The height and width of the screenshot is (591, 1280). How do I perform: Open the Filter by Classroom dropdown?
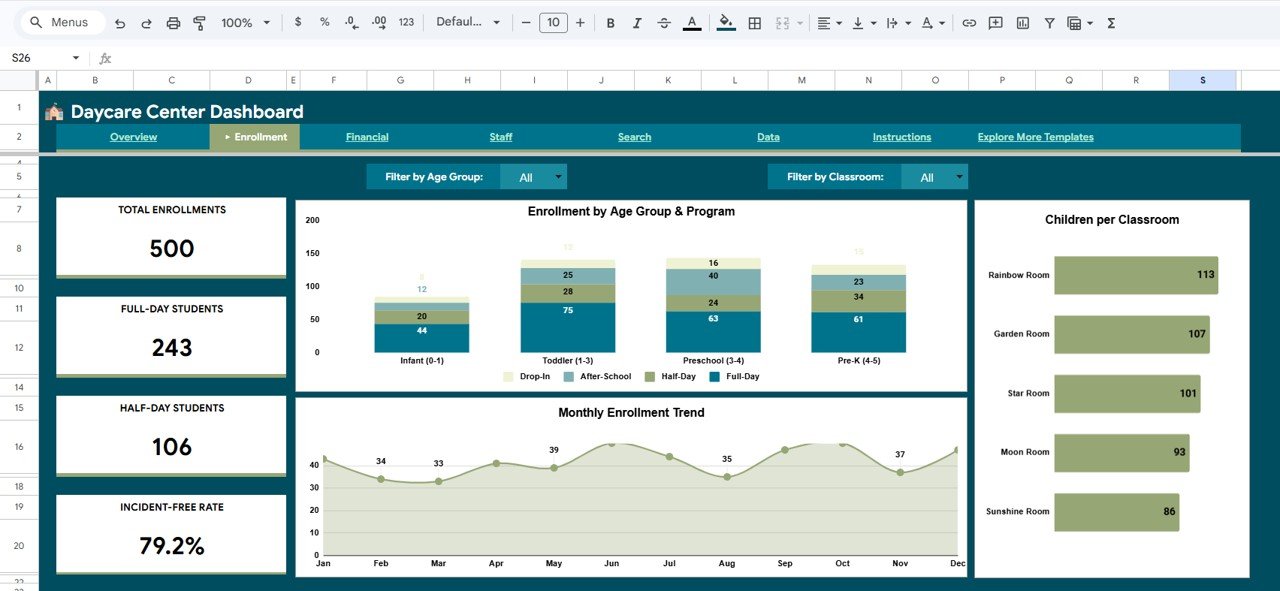(959, 177)
